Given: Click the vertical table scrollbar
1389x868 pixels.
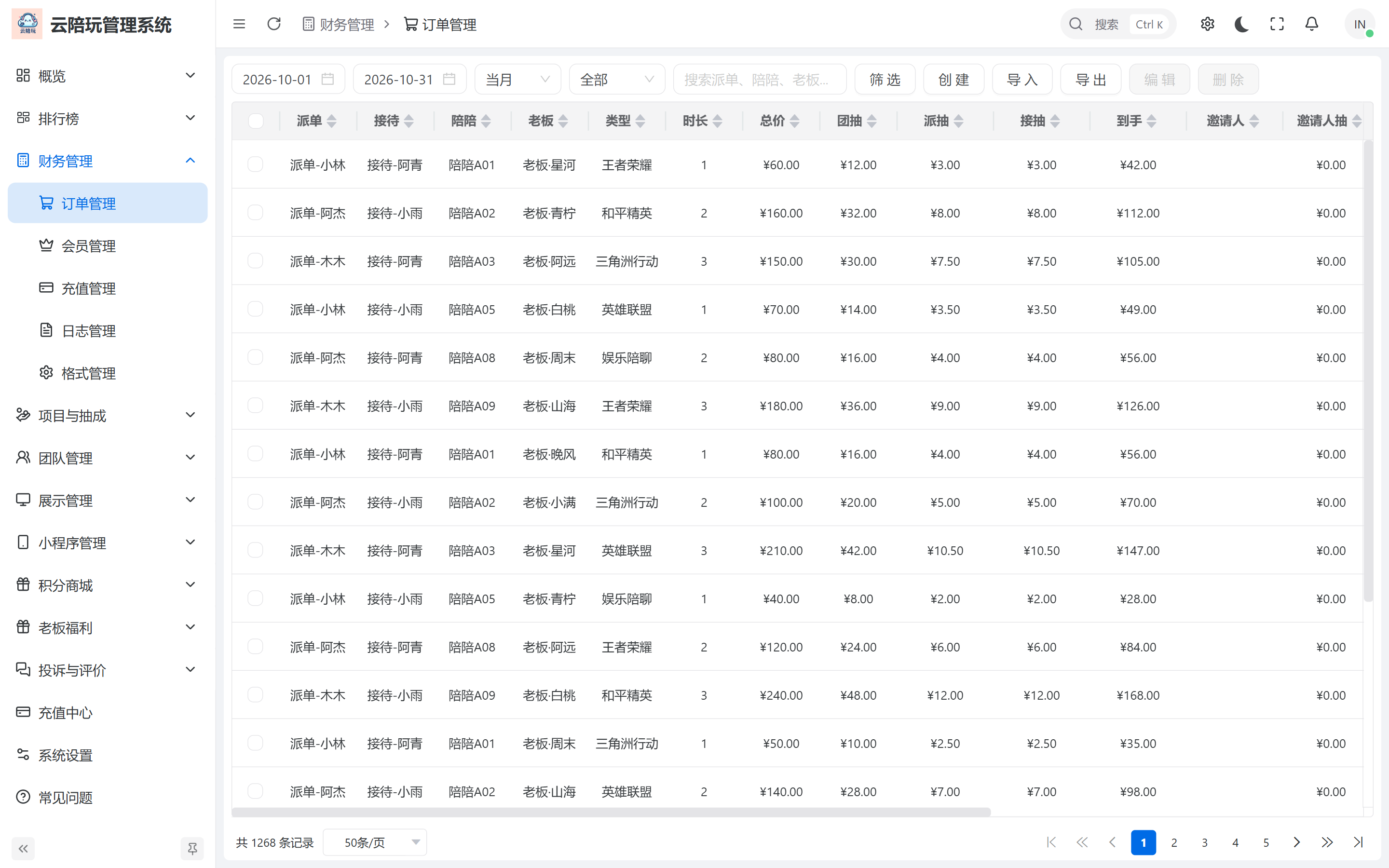Looking at the screenshot, I should pyautogui.click(x=1368, y=370).
